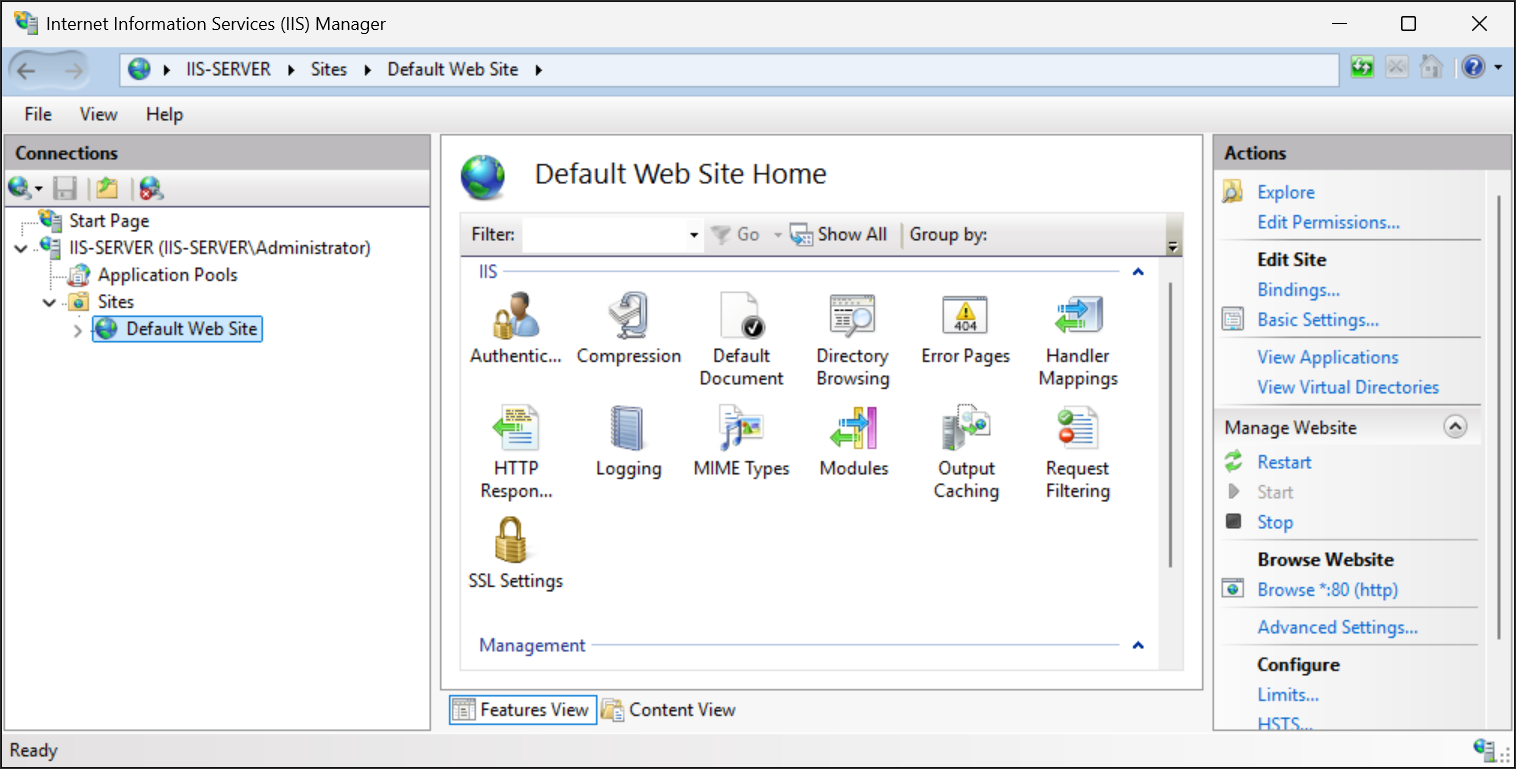Collapse the Manage Website actions section
Viewport: 1516px width, 769px height.
coord(1455,427)
